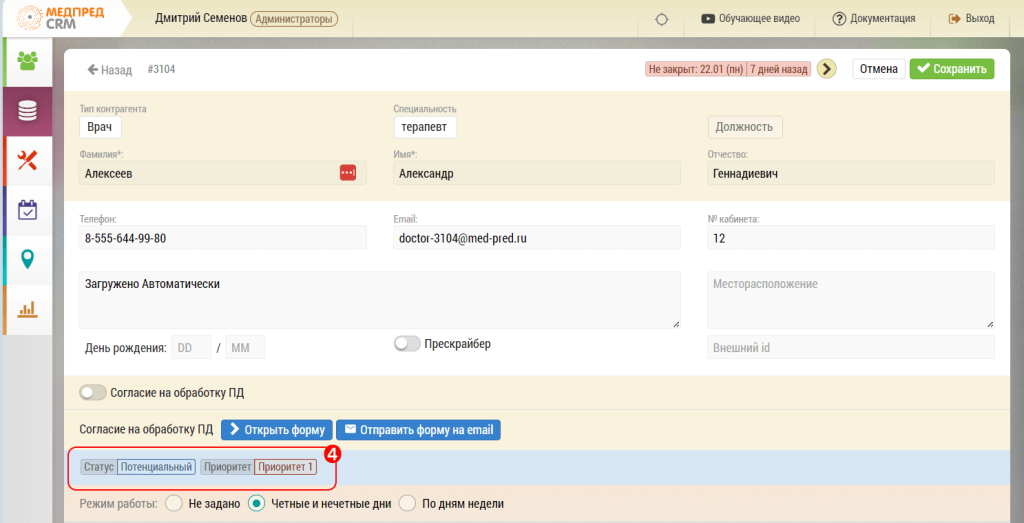Screen dimensions: 1024x523
Task: Toggle the Прескрайбер switch
Action: tap(407, 344)
